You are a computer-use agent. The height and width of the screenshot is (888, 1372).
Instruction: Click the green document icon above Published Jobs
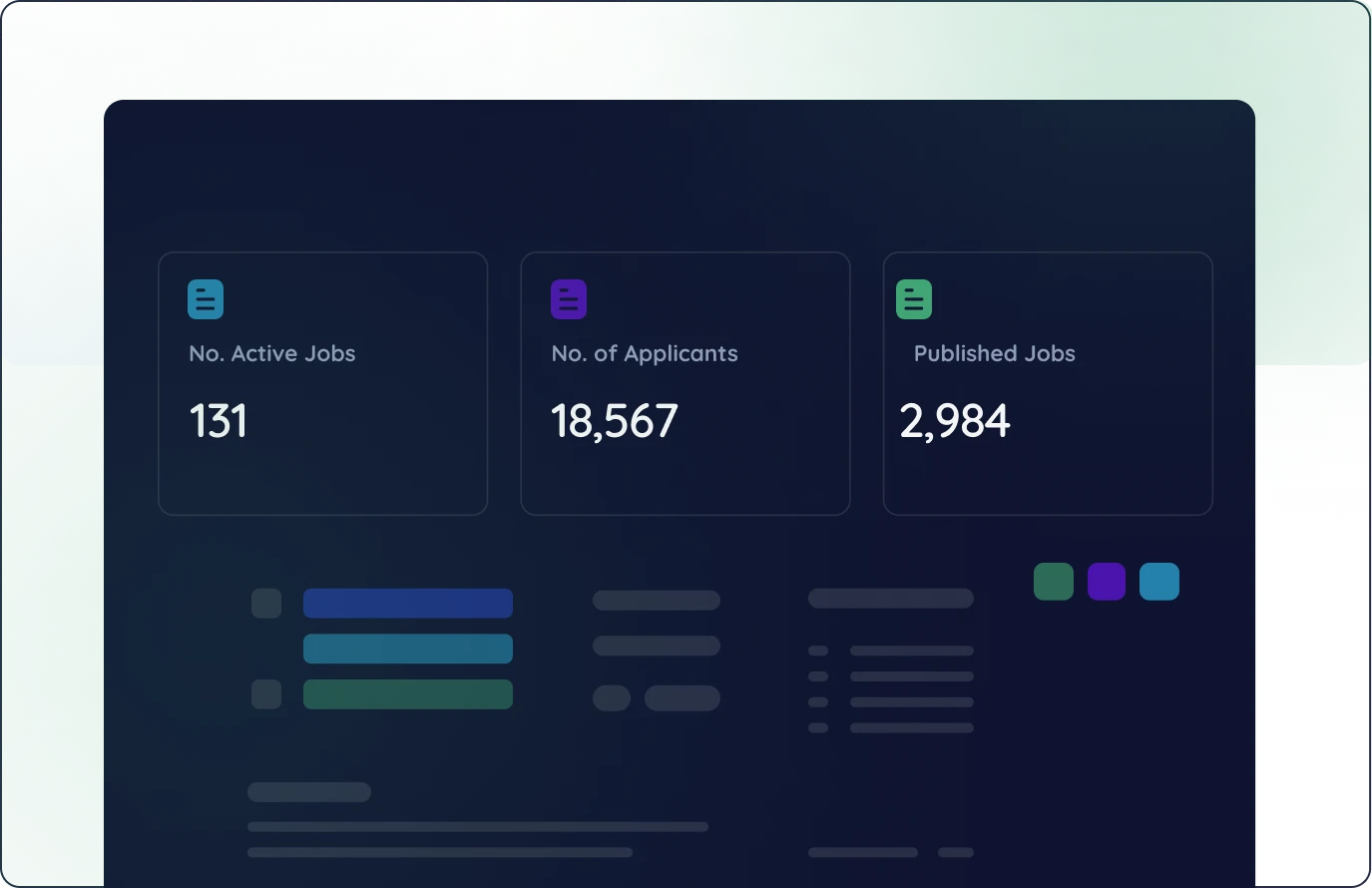click(914, 299)
